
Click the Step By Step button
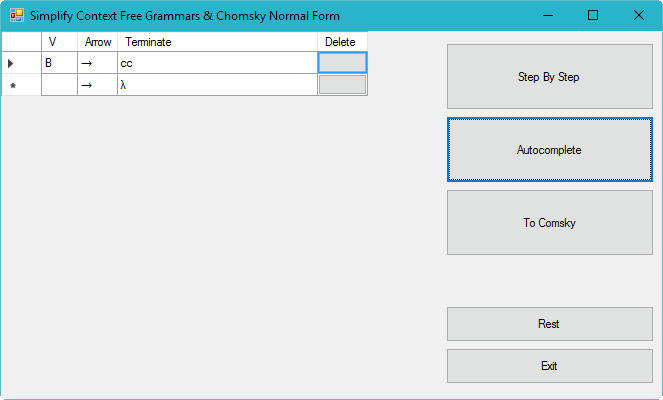[548, 77]
